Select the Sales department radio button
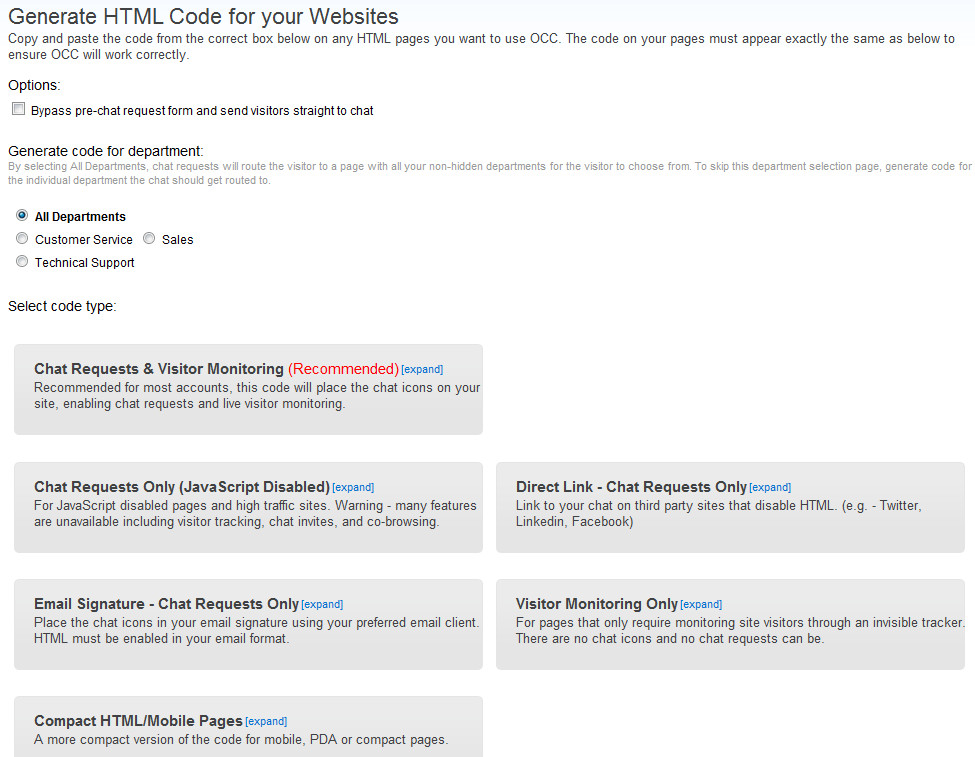This screenshot has height=757, width=975. [149, 238]
